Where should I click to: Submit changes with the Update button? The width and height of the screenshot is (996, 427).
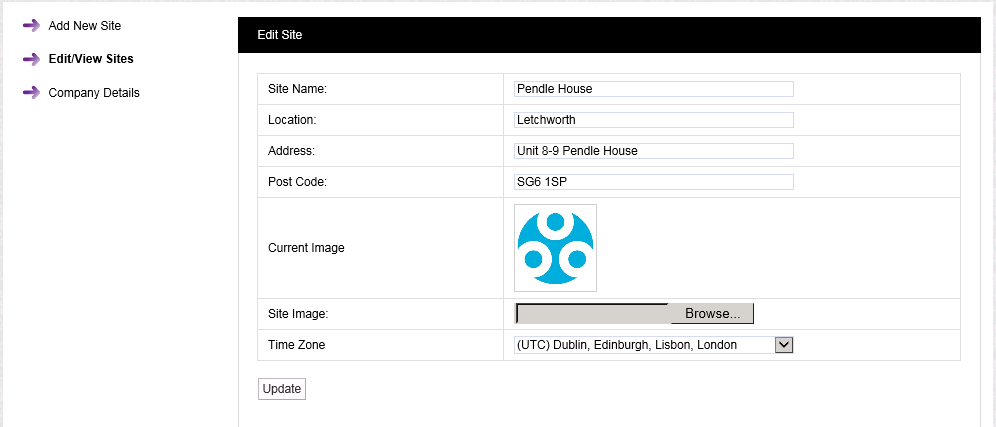(281, 389)
